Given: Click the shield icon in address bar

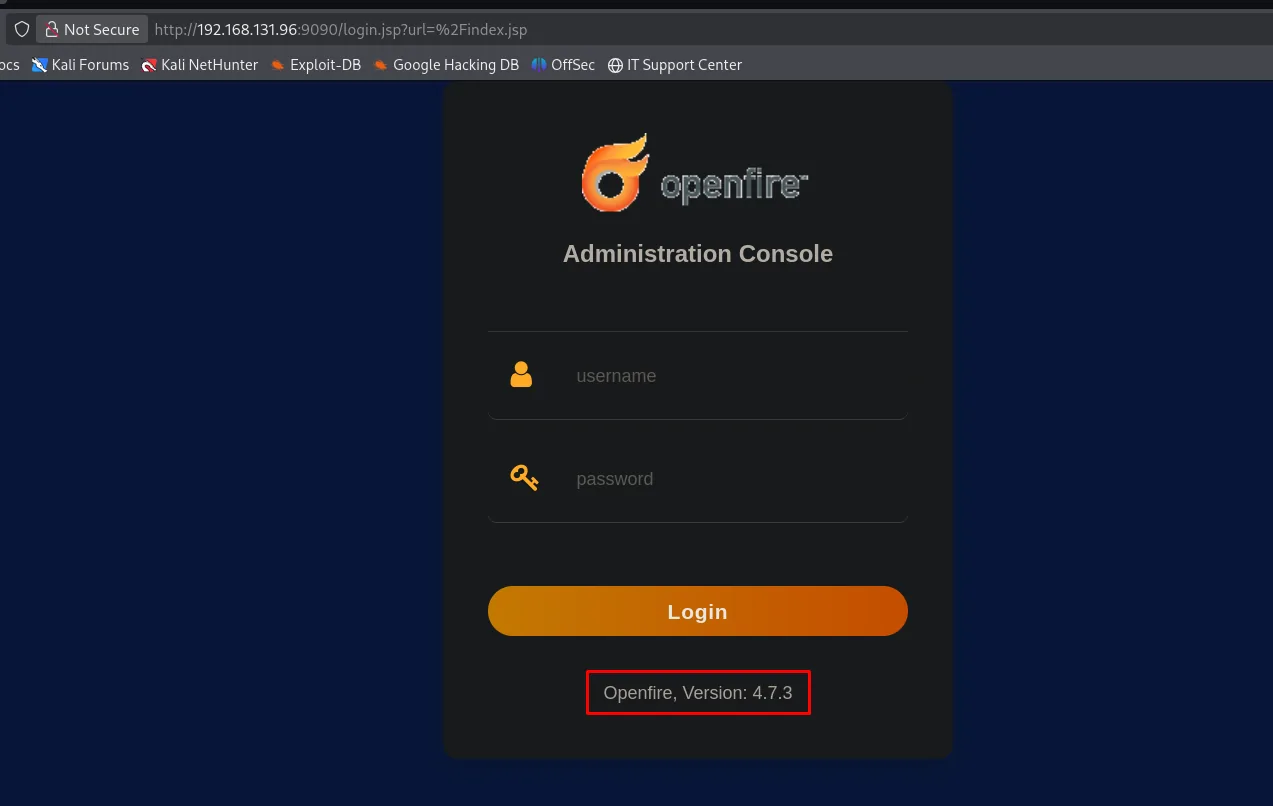Looking at the screenshot, I should (21, 29).
